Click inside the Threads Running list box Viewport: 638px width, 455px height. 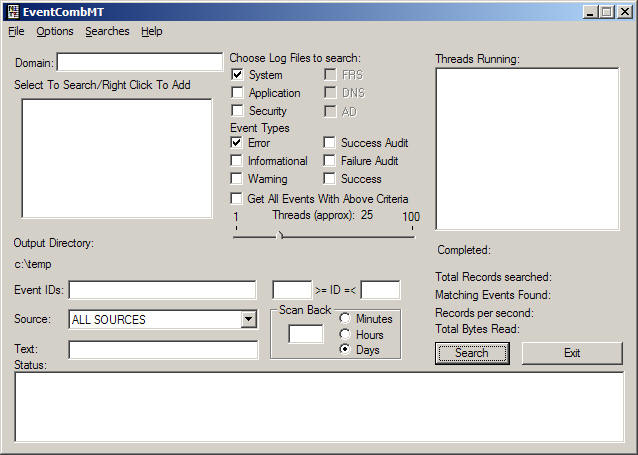528,149
